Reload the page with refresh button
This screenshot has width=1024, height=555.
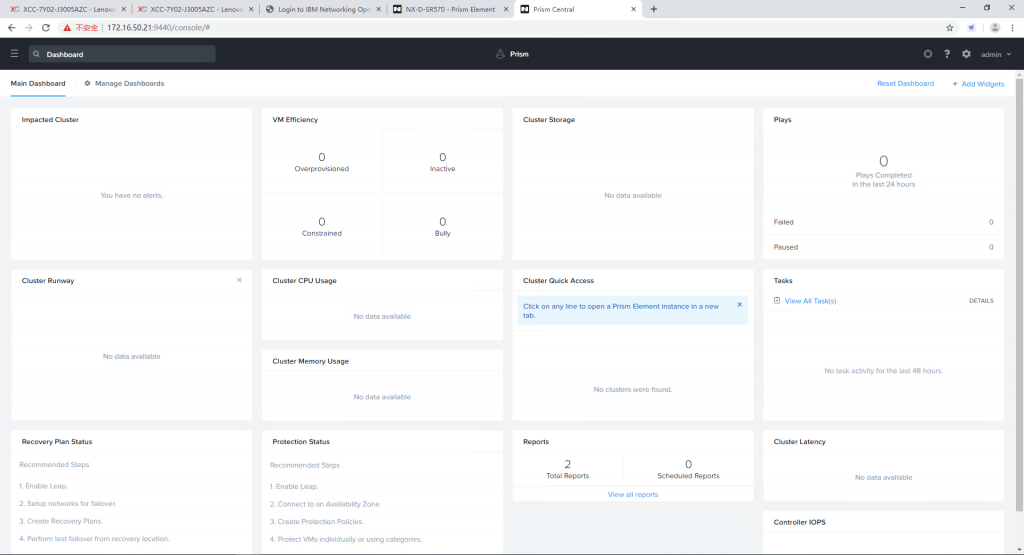[46, 27]
